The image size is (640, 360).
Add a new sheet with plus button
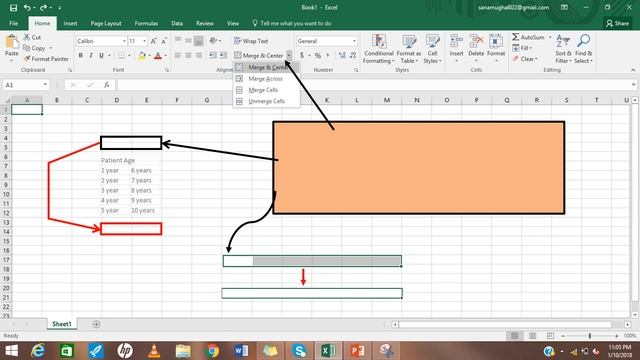point(96,324)
